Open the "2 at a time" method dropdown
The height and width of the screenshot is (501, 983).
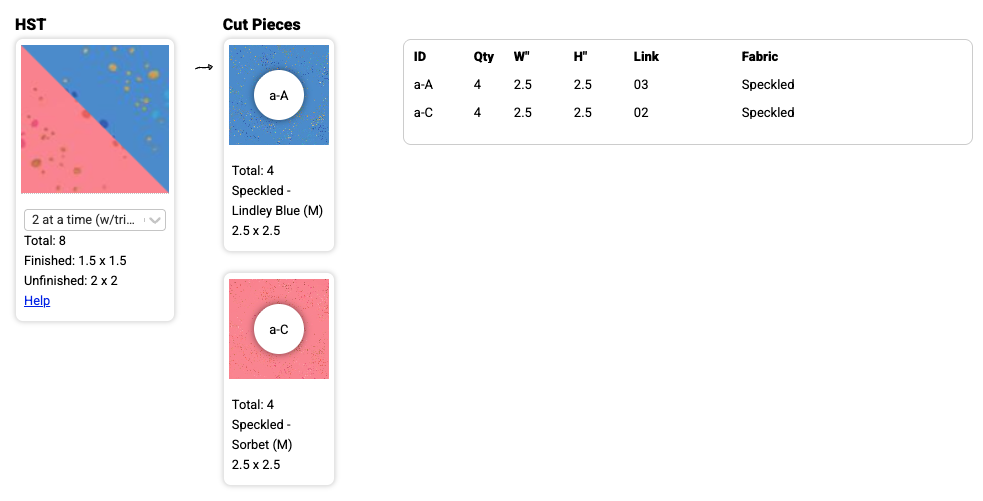click(95, 220)
